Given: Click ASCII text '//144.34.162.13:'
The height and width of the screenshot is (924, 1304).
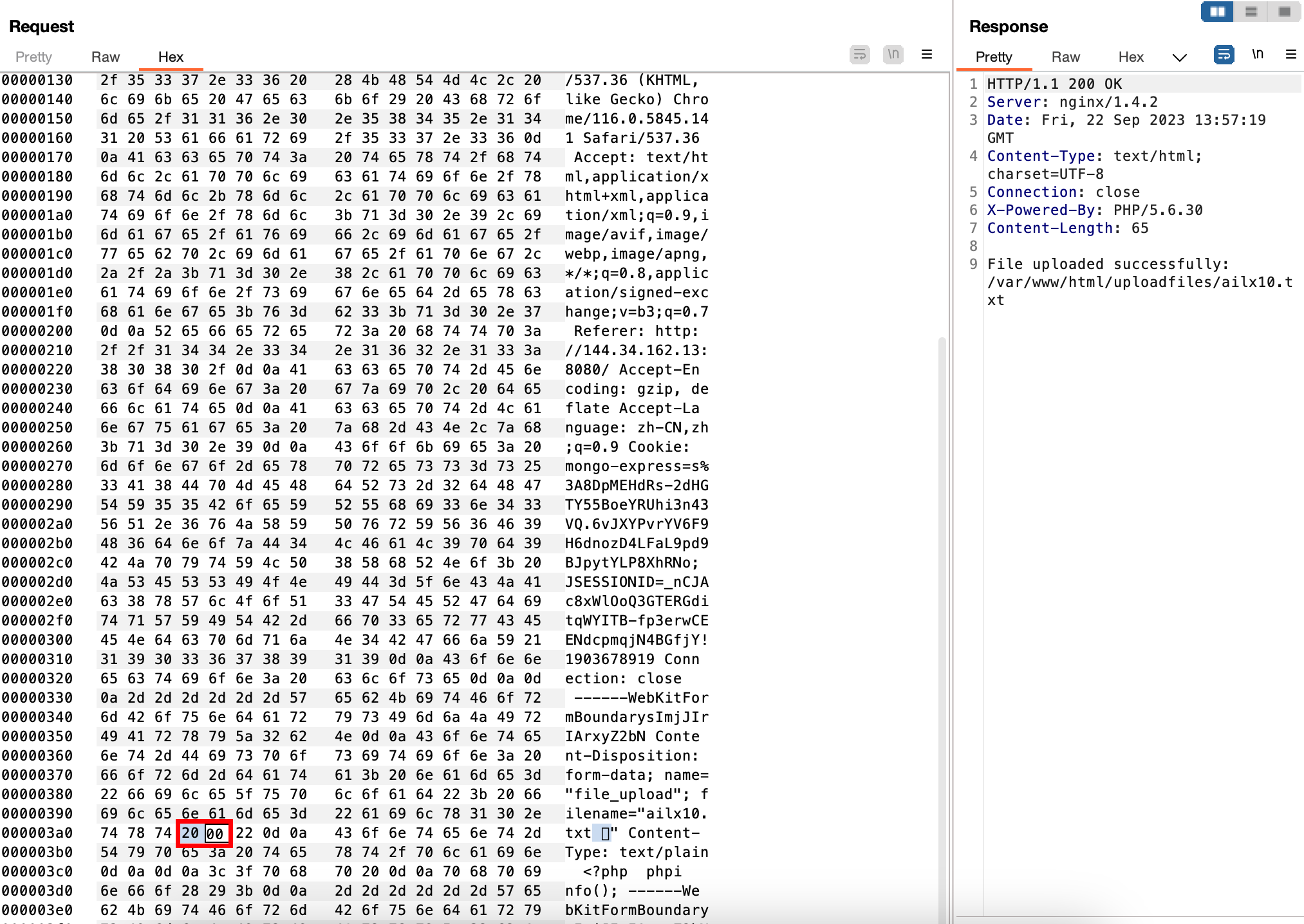Looking at the screenshot, I should tap(637, 351).
